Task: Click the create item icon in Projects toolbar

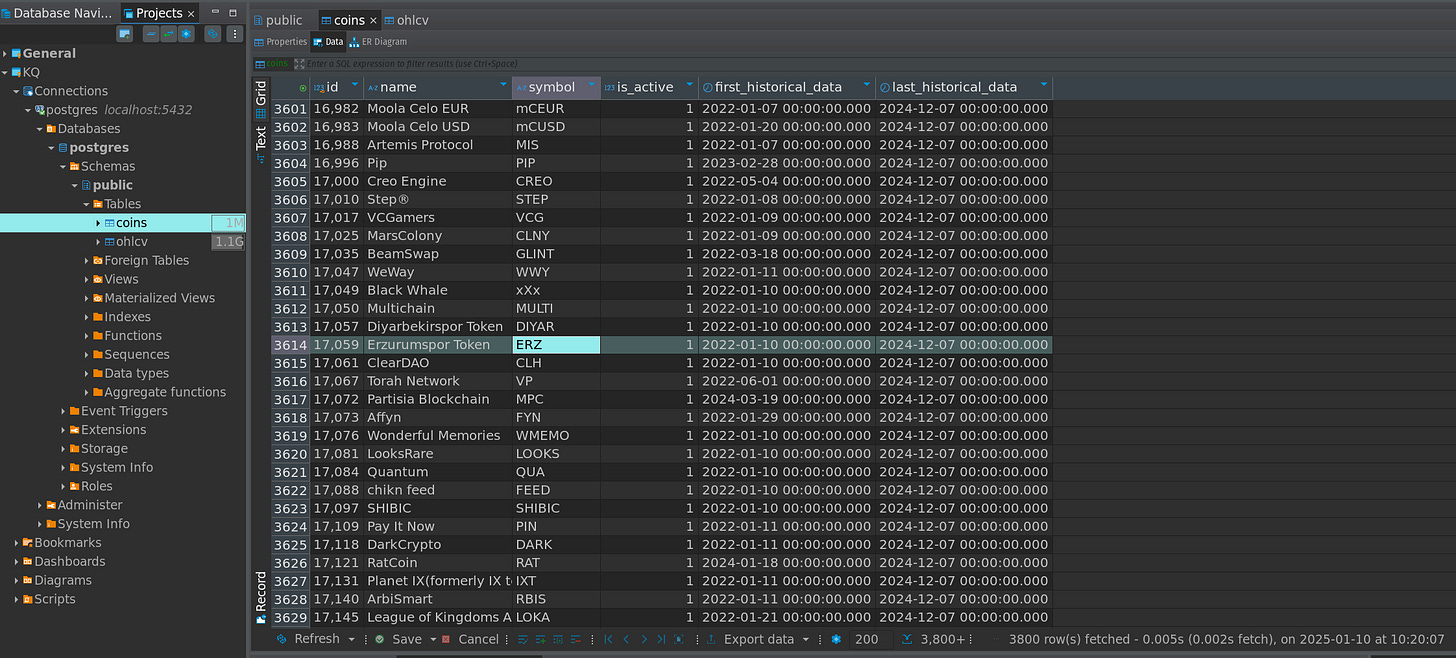Action: [125, 34]
